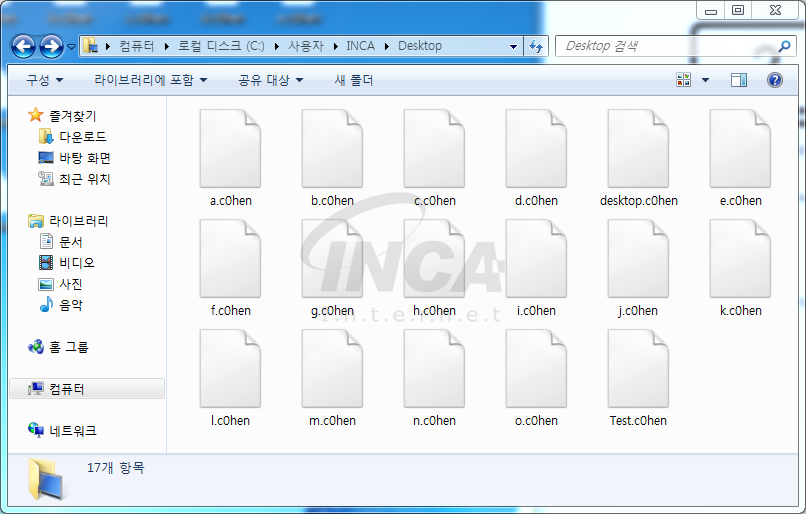Select the k.c0hen file icon
The width and height of the screenshot is (806, 514).
[740, 259]
